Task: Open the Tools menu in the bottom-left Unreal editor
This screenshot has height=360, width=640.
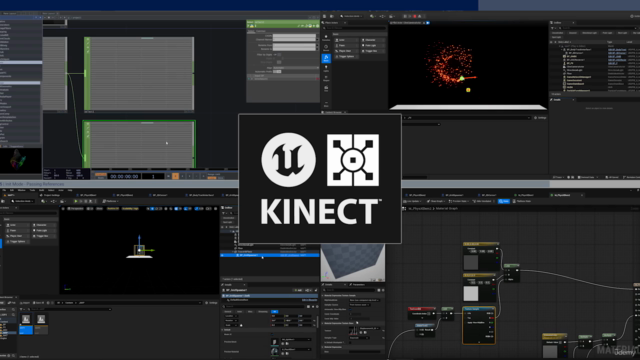Action: pos(32,190)
